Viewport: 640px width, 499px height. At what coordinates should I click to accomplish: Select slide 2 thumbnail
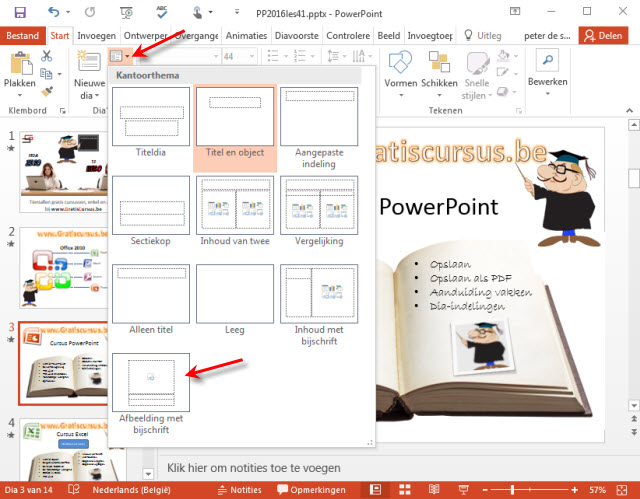[63, 268]
